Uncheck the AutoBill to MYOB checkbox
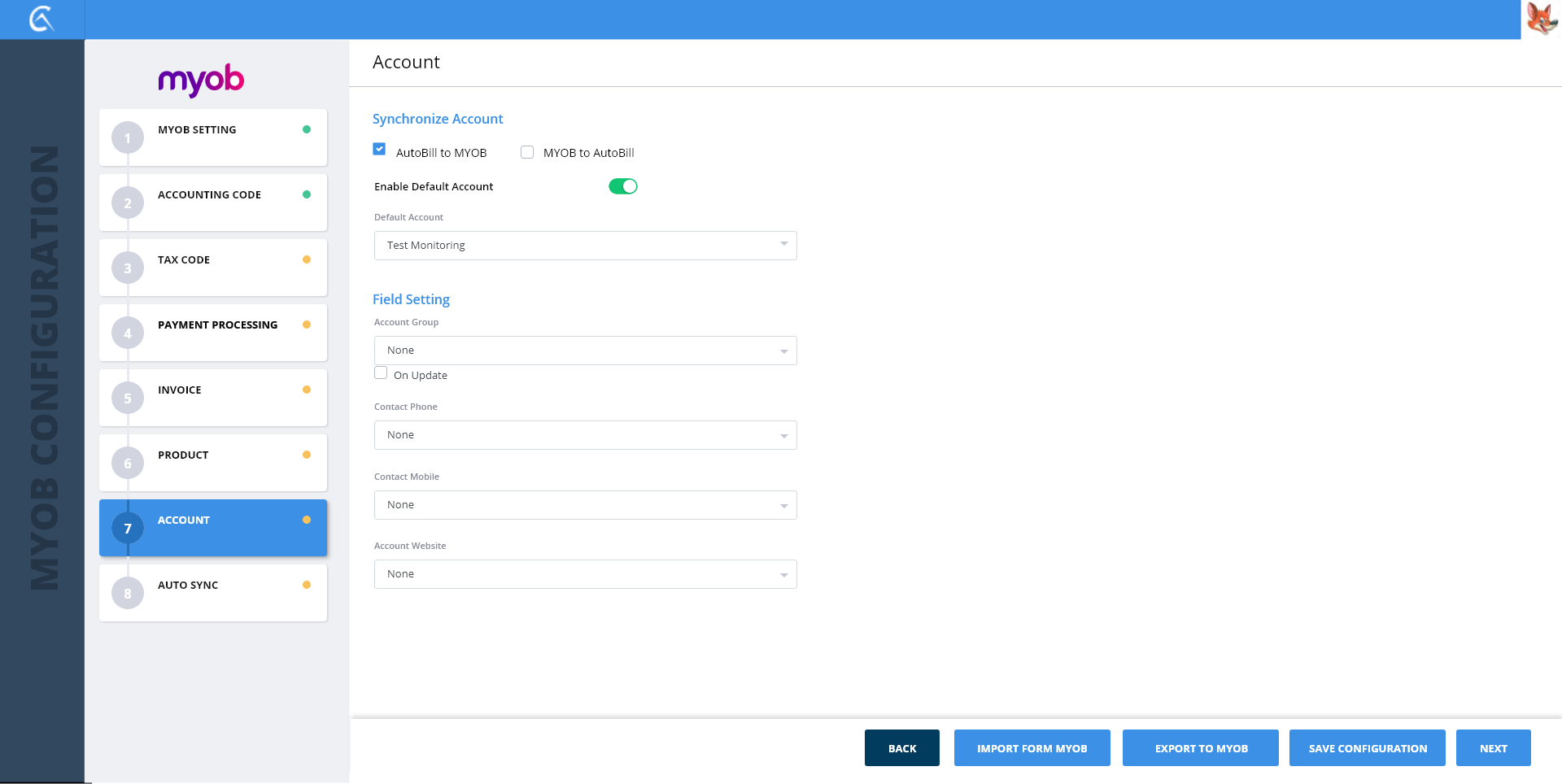 pyautogui.click(x=379, y=150)
